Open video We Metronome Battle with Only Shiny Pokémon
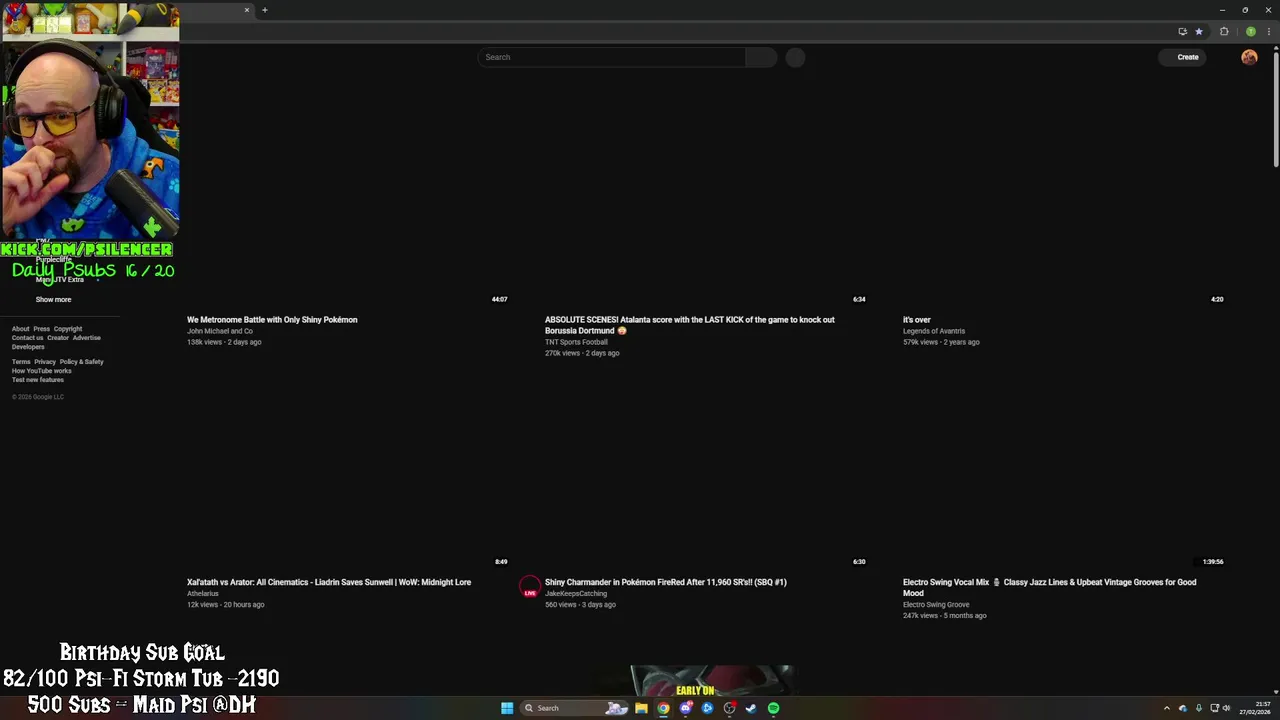 [x=272, y=320]
